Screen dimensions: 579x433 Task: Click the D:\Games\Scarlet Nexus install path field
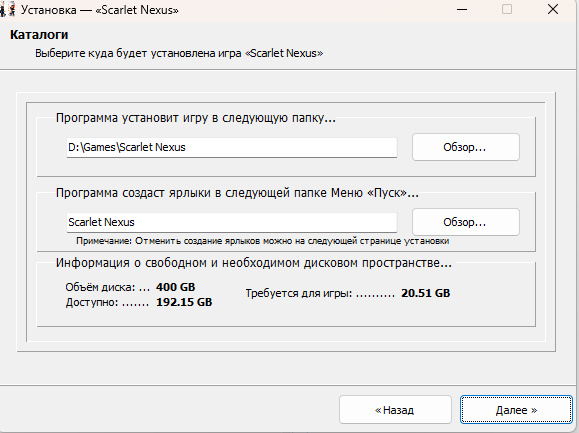pyautogui.click(x=232, y=147)
